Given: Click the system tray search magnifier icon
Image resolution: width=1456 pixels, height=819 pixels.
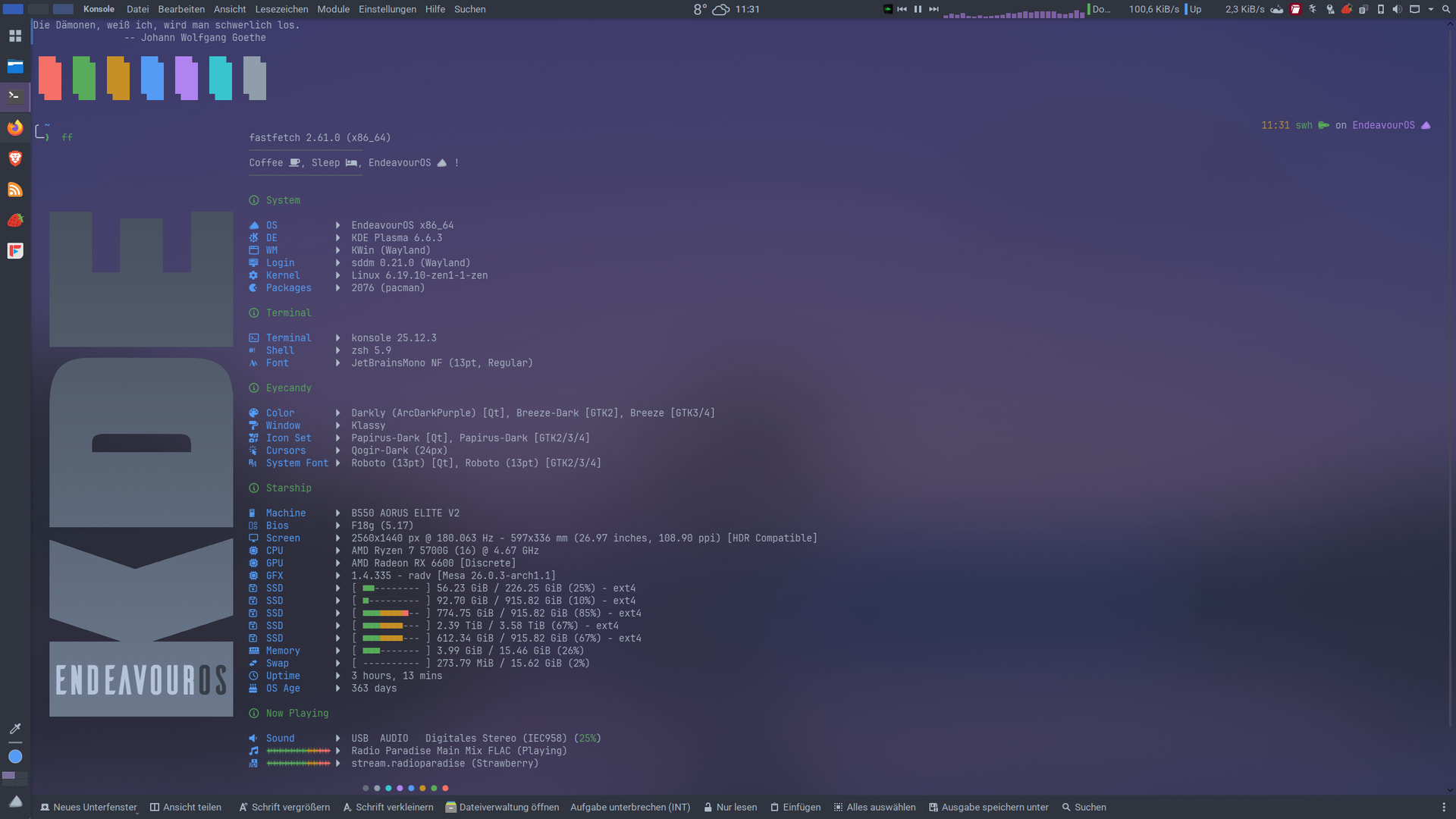Looking at the screenshot, I should [x=1445, y=9].
